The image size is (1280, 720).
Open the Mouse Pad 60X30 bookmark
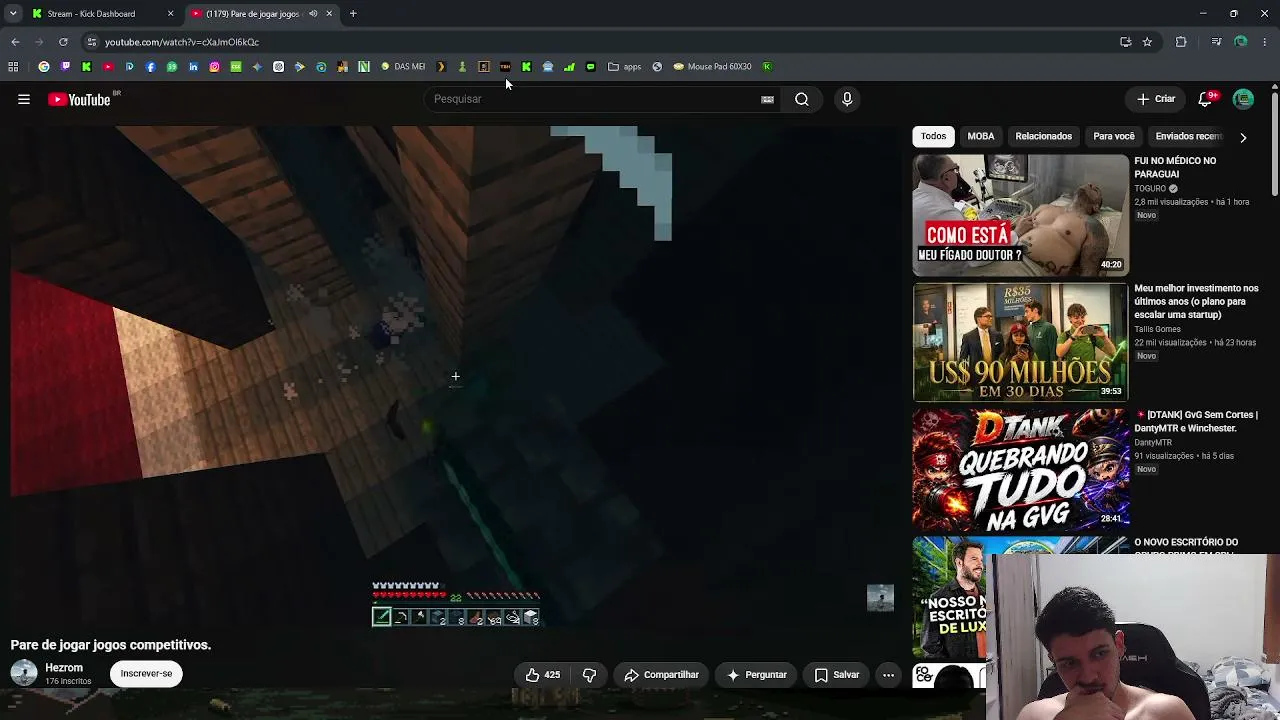click(x=713, y=67)
